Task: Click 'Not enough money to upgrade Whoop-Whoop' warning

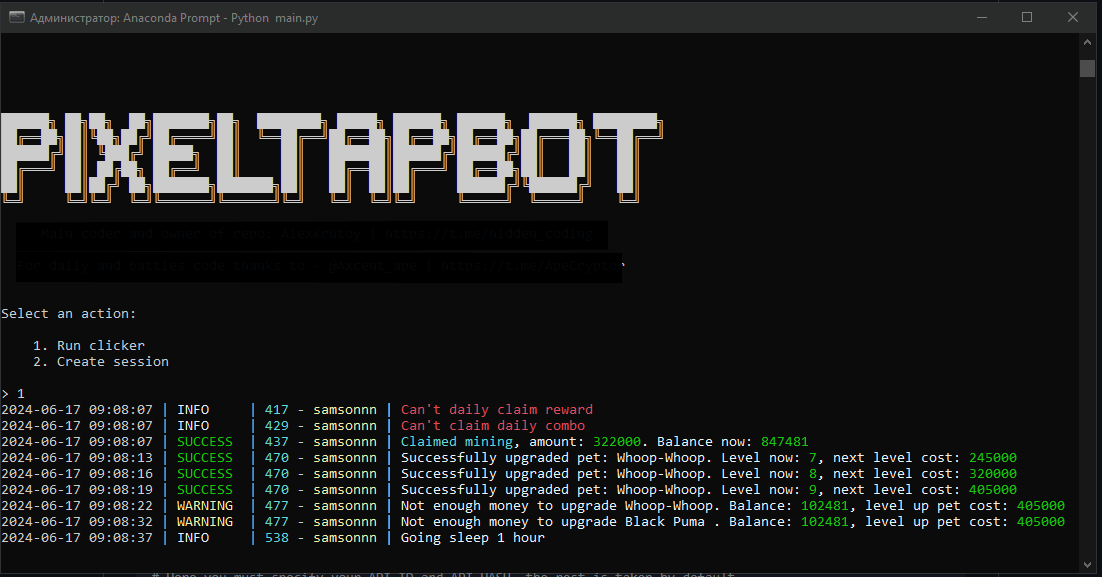Action: [559, 506]
